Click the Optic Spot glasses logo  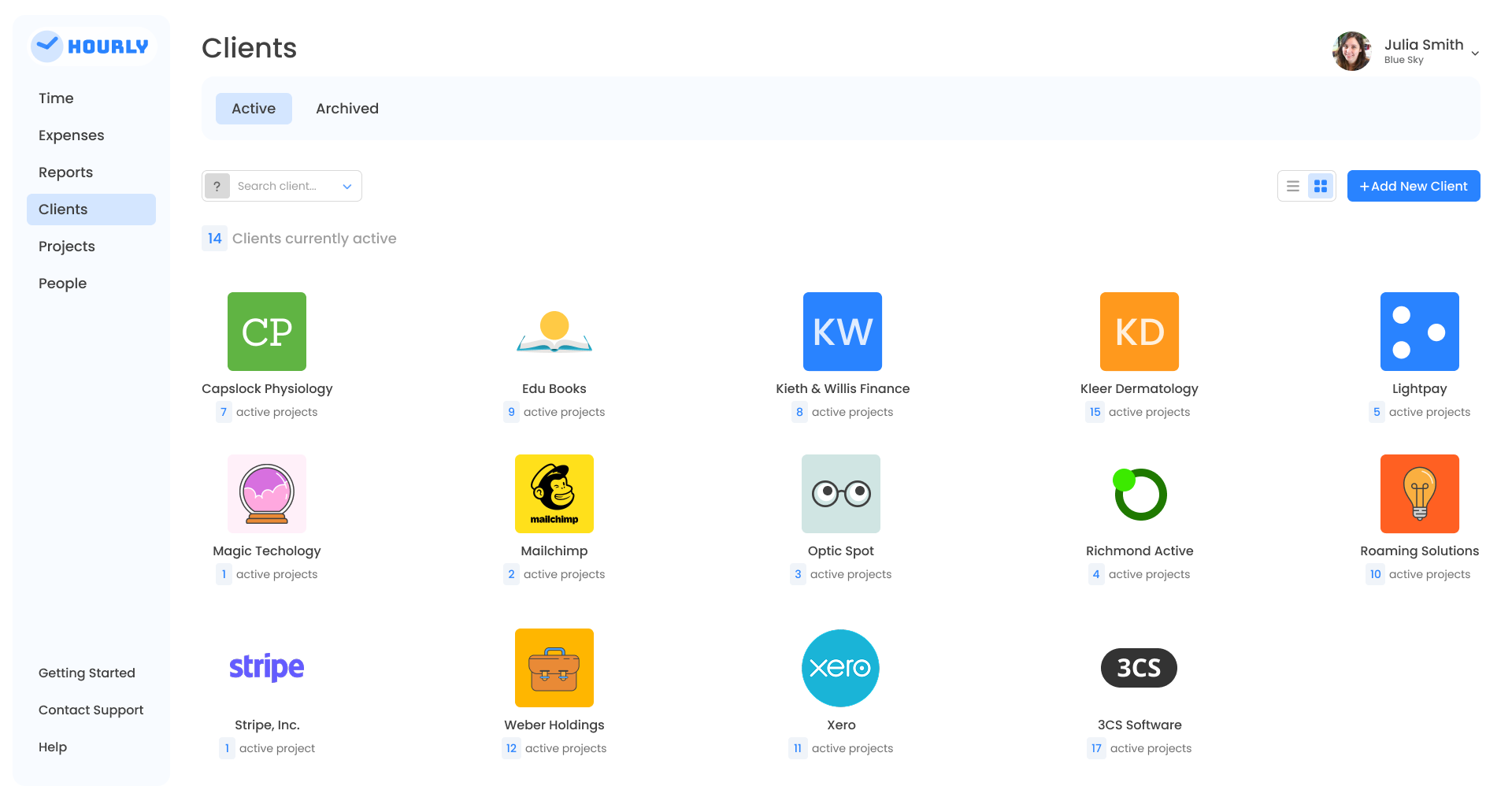841,494
